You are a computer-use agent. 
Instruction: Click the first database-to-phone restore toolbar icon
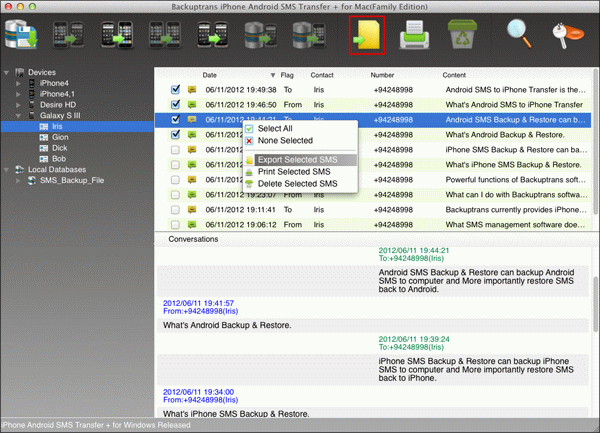(x=261, y=35)
